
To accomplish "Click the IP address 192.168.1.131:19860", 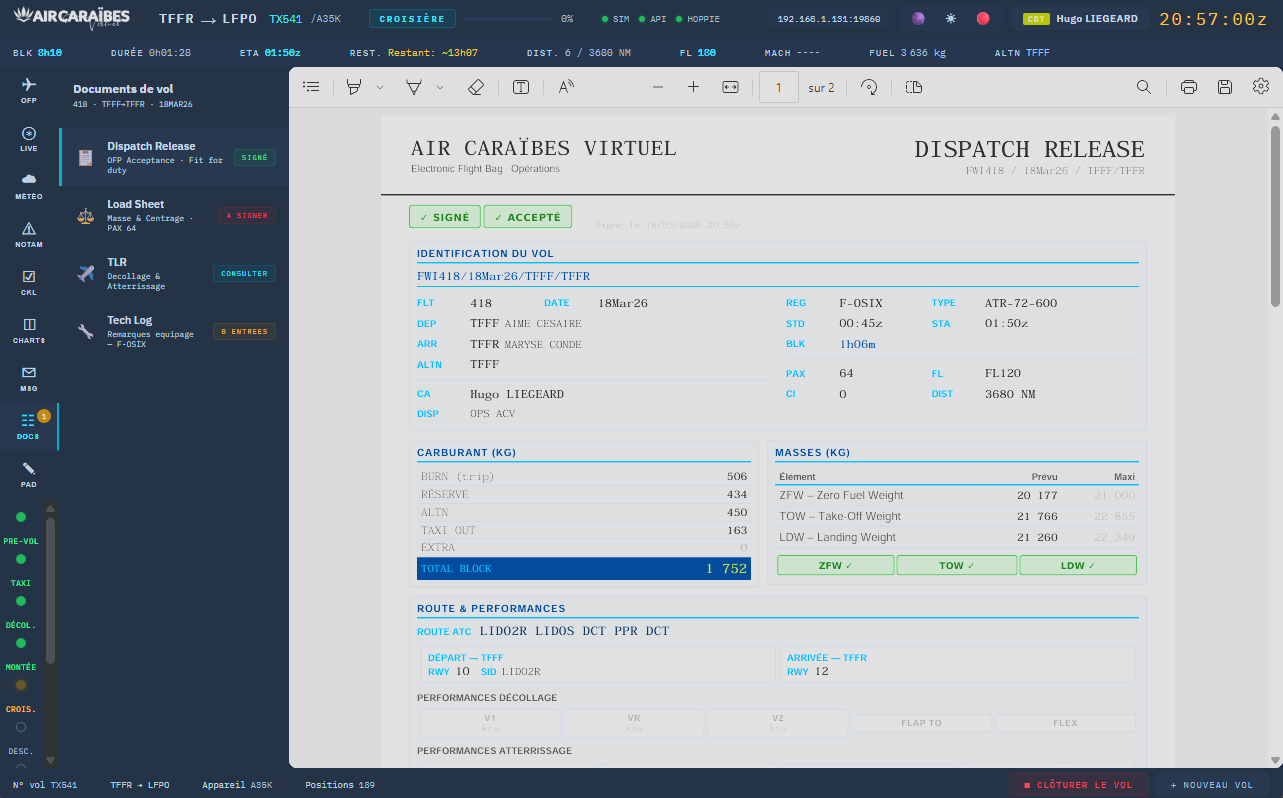I will (x=828, y=19).
